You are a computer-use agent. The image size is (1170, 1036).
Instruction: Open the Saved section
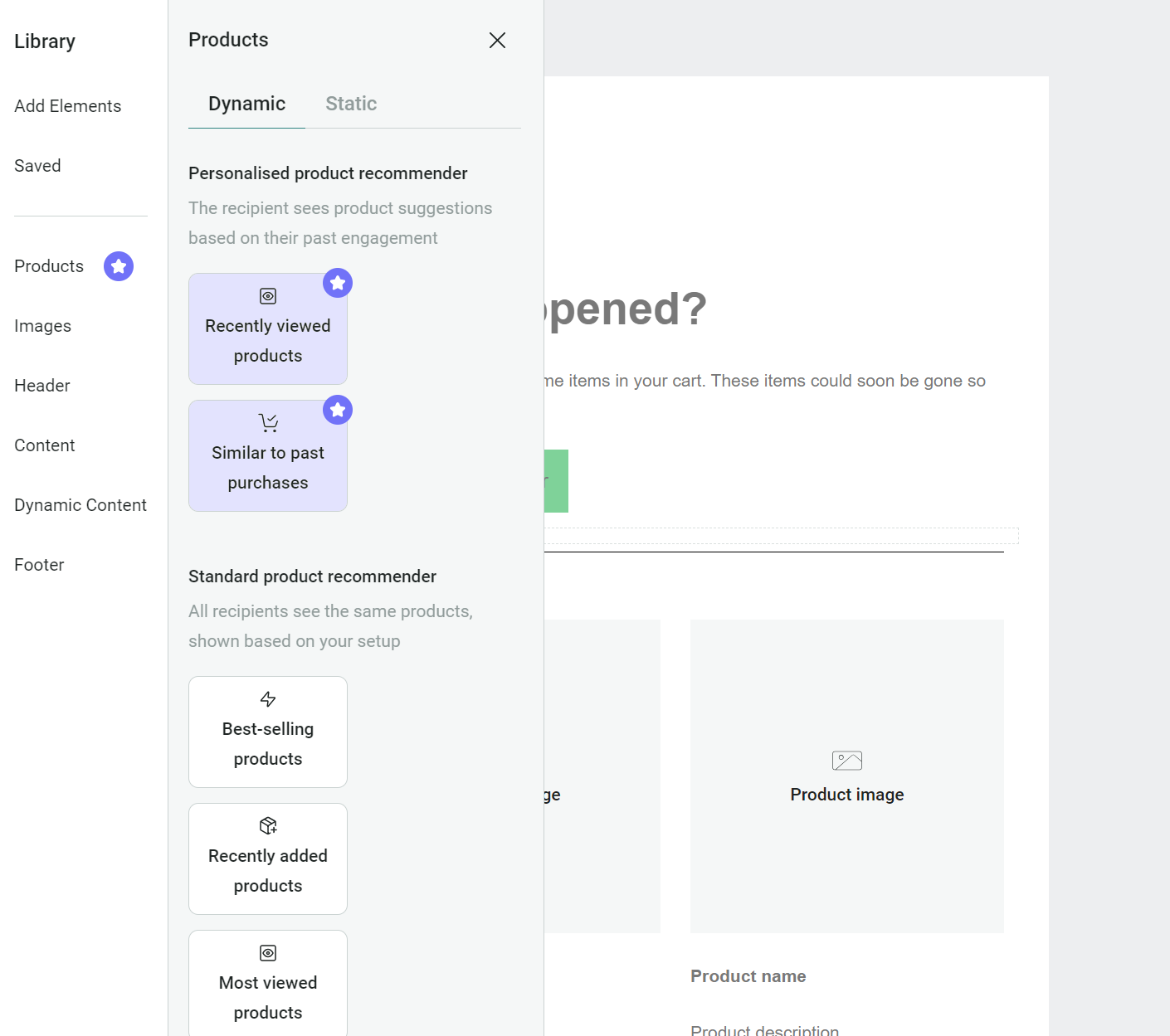pyautogui.click(x=37, y=166)
